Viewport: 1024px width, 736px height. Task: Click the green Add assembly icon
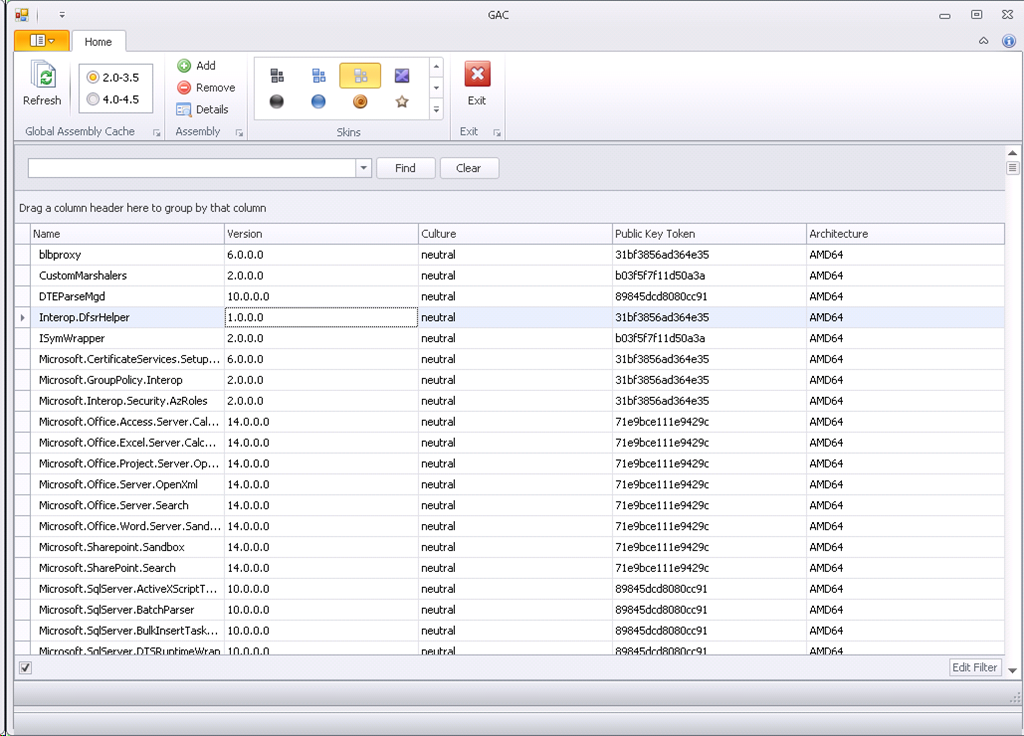pyautogui.click(x=184, y=65)
